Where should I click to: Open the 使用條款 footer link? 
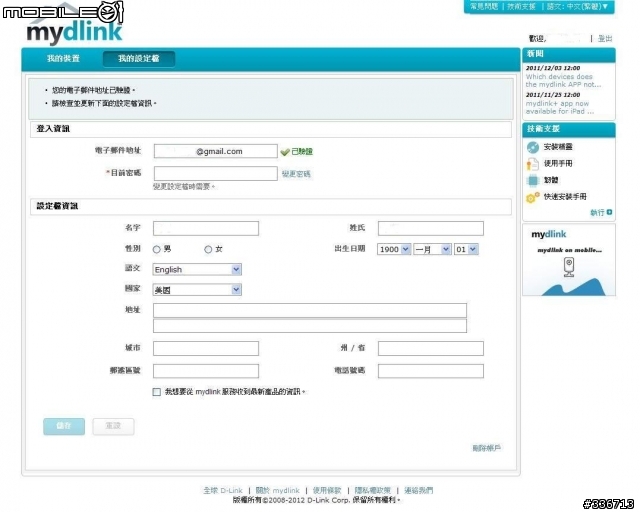click(x=327, y=490)
